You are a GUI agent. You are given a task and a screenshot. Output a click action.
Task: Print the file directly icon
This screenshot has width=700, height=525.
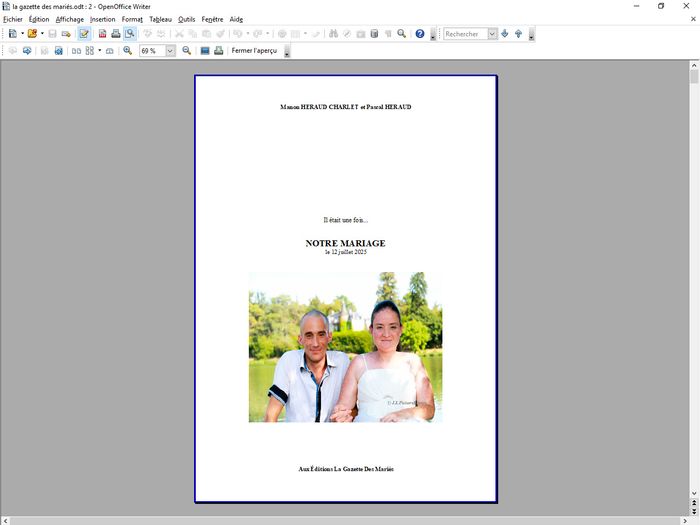pyautogui.click(x=116, y=33)
